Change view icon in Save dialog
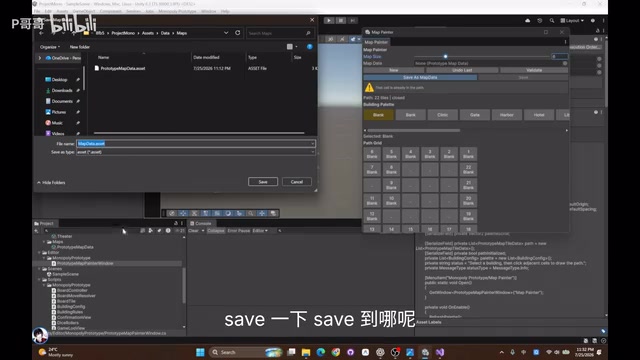Viewport: 640px width, 360px height. [290, 47]
